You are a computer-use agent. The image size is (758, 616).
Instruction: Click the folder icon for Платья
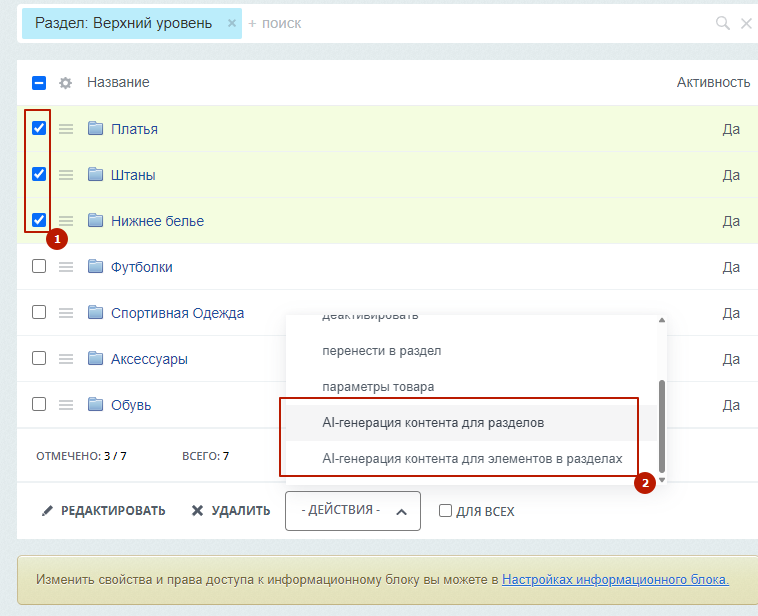(x=95, y=128)
